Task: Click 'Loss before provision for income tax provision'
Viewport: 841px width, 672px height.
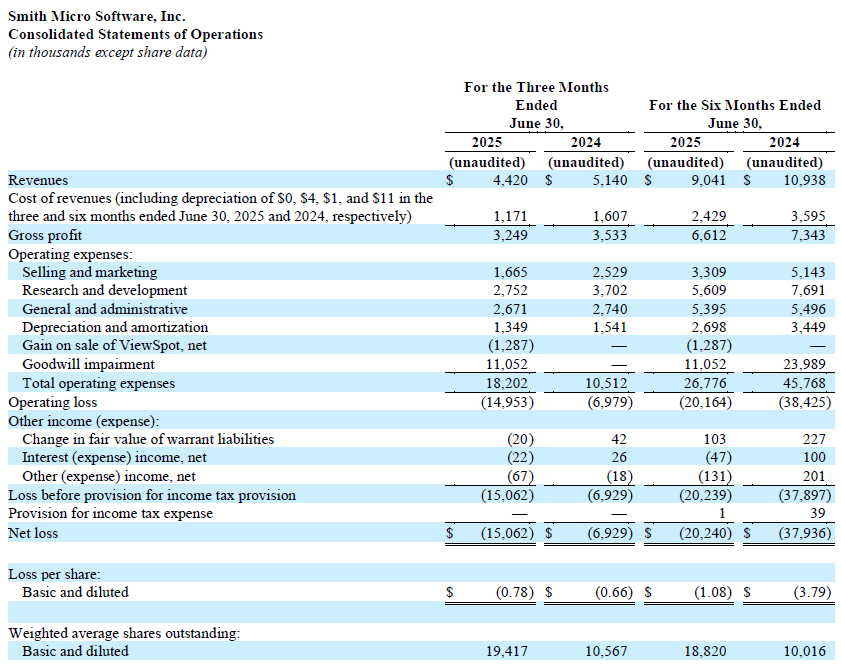Action: click(x=152, y=496)
